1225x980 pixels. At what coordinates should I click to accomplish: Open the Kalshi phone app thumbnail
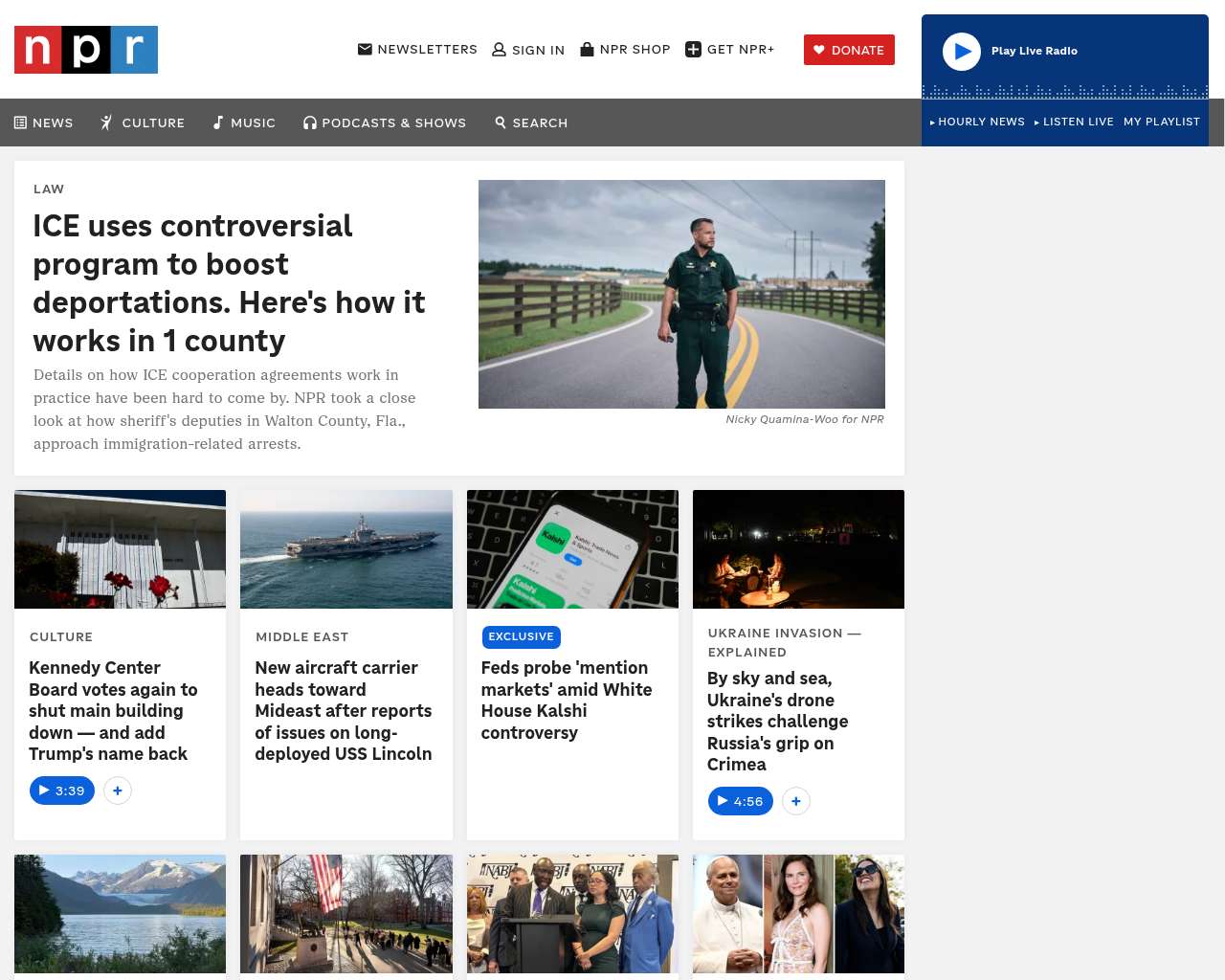coord(572,549)
